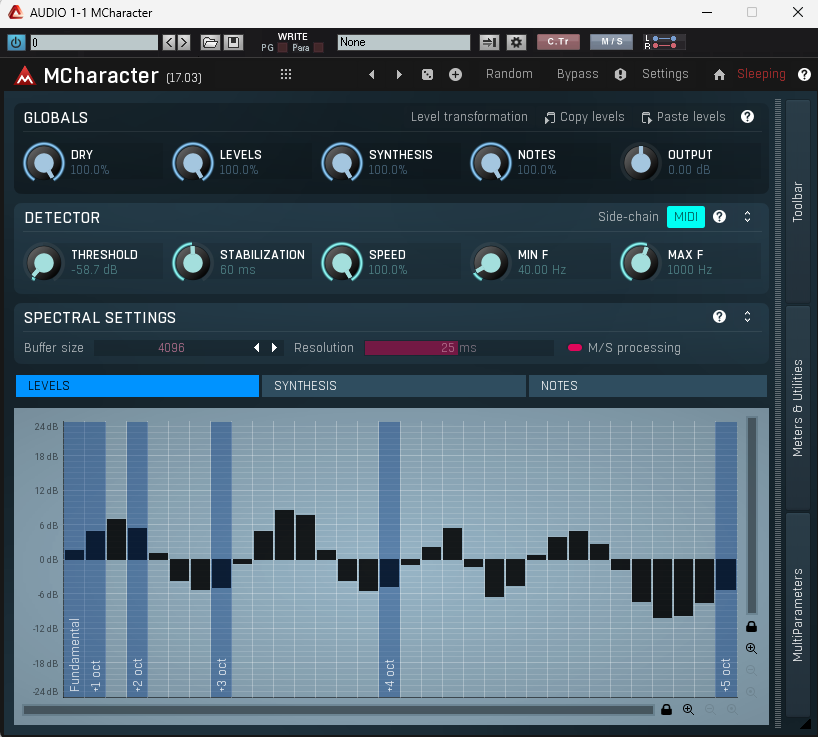Click the vertical axis lock icon
Image resolution: width=818 pixels, height=737 pixels.
751,626
